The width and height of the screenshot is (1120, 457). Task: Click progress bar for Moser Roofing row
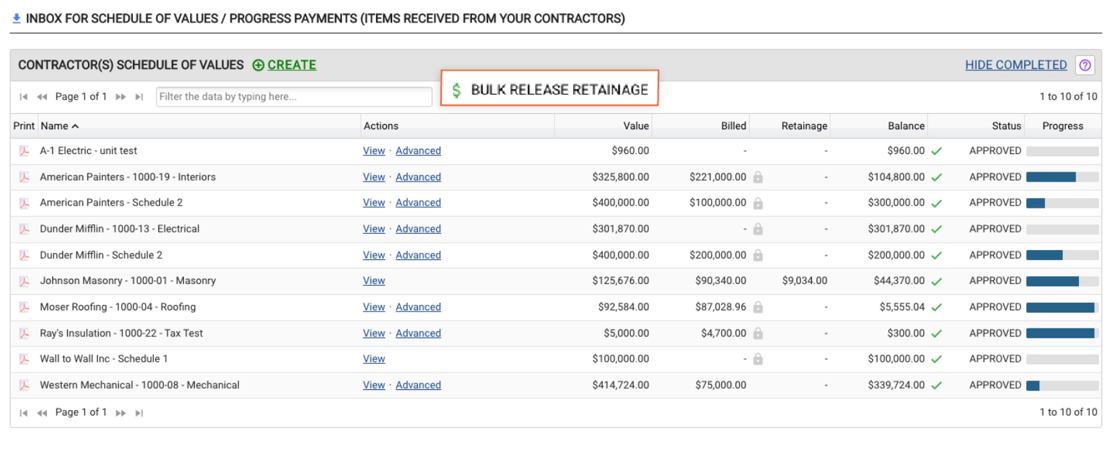(1061, 307)
